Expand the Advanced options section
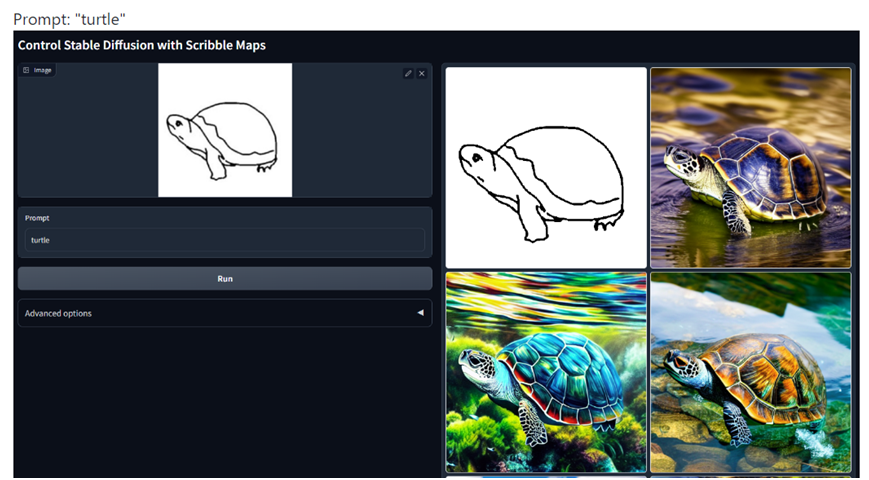The height and width of the screenshot is (480, 869). click(x=224, y=313)
